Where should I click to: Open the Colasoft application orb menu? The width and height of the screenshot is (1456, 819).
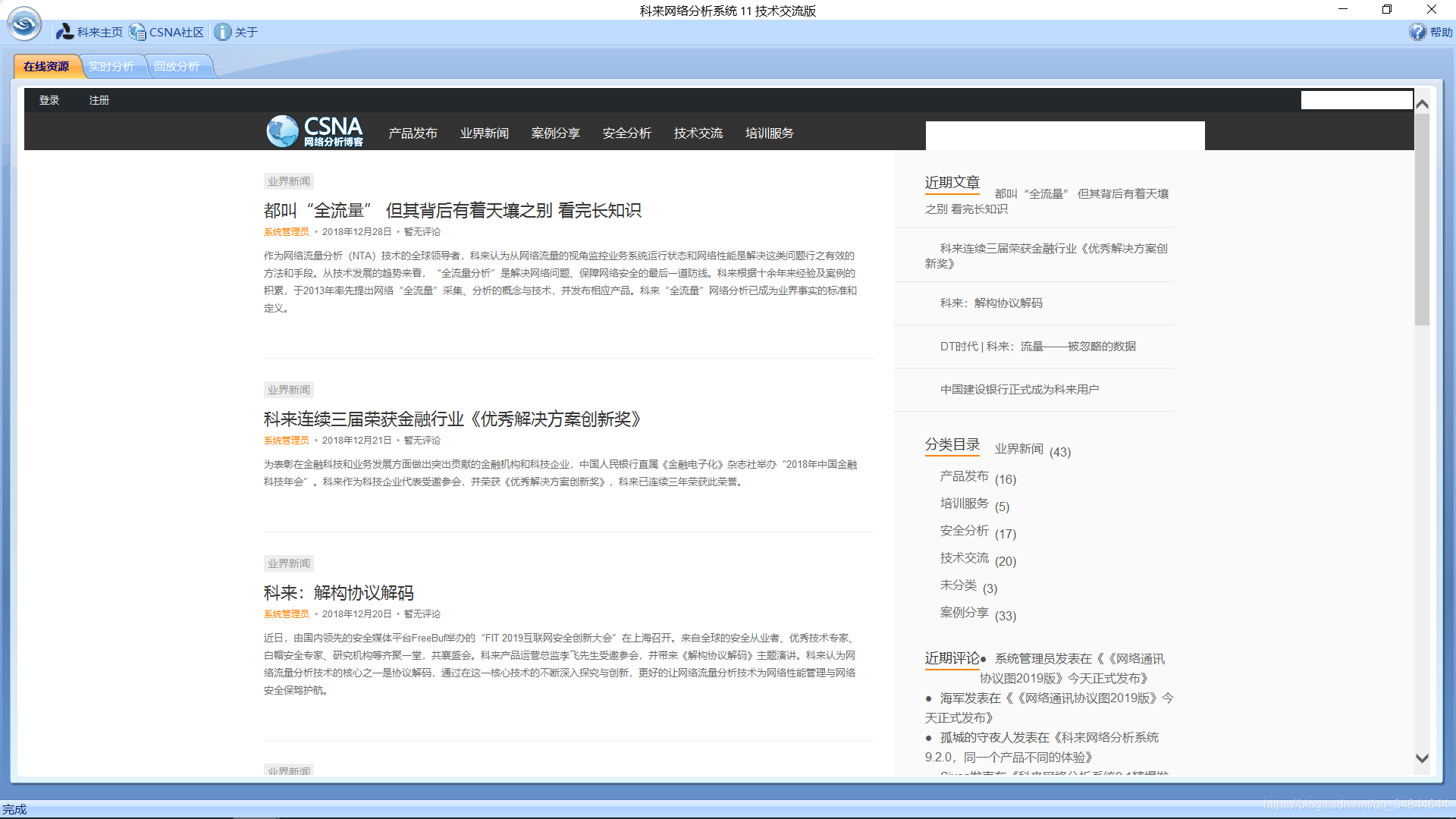[x=24, y=24]
